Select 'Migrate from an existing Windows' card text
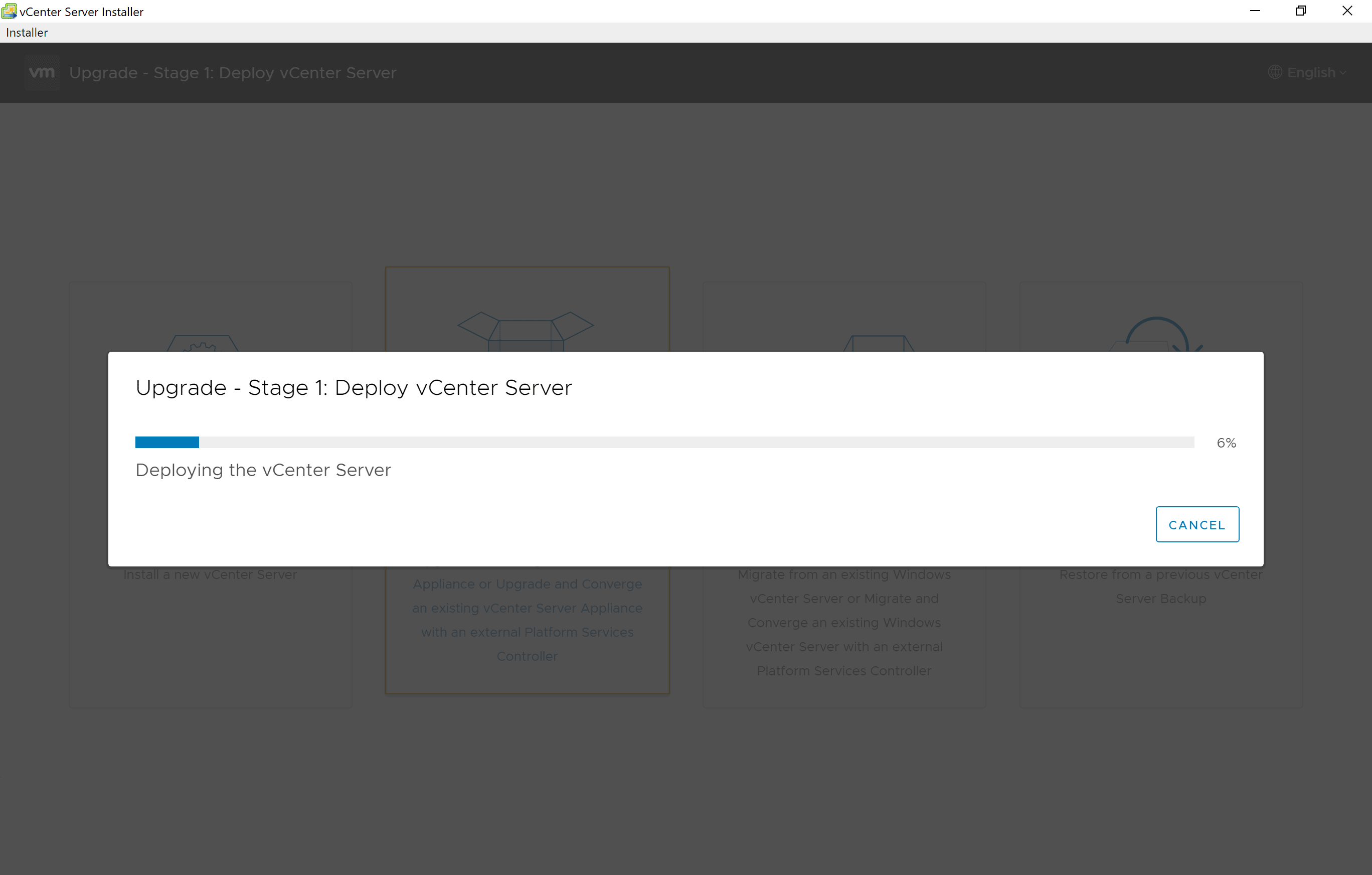 point(844,574)
